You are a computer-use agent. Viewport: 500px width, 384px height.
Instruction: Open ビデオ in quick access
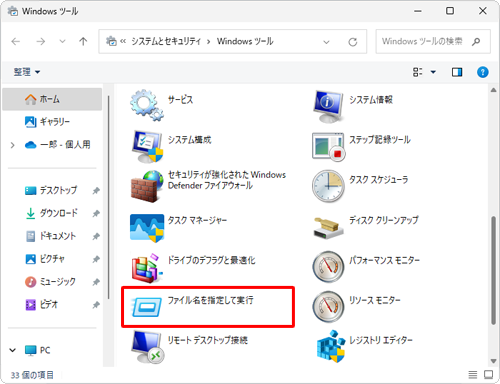(42, 305)
